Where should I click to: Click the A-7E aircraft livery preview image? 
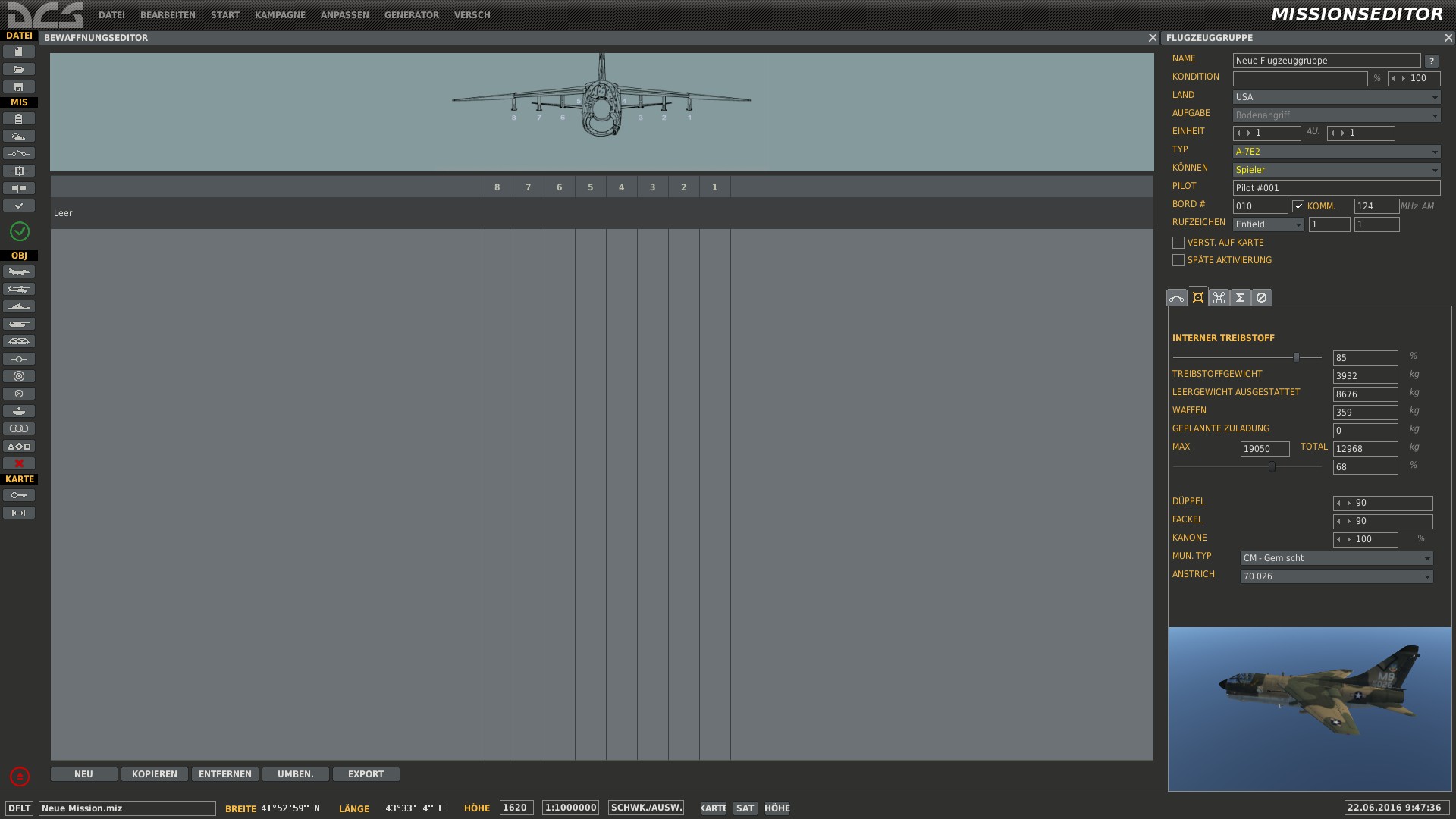tap(1310, 709)
